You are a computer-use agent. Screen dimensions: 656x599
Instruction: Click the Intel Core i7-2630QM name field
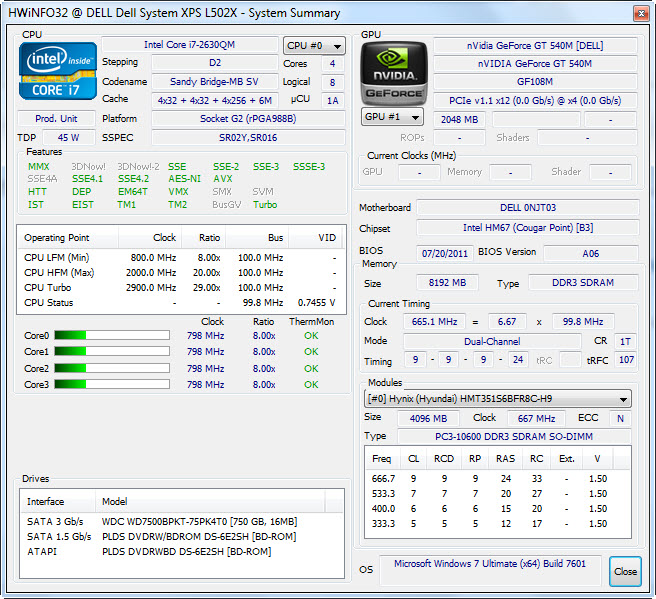tap(190, 45)
